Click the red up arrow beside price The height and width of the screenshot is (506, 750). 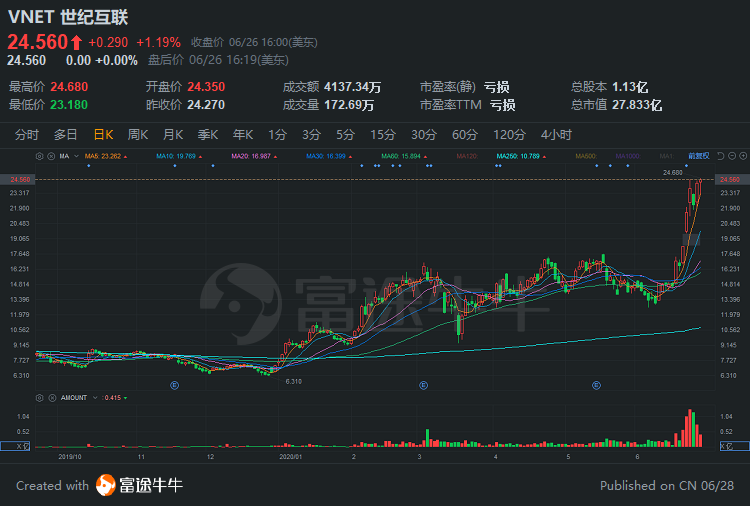tap(76, 43)
